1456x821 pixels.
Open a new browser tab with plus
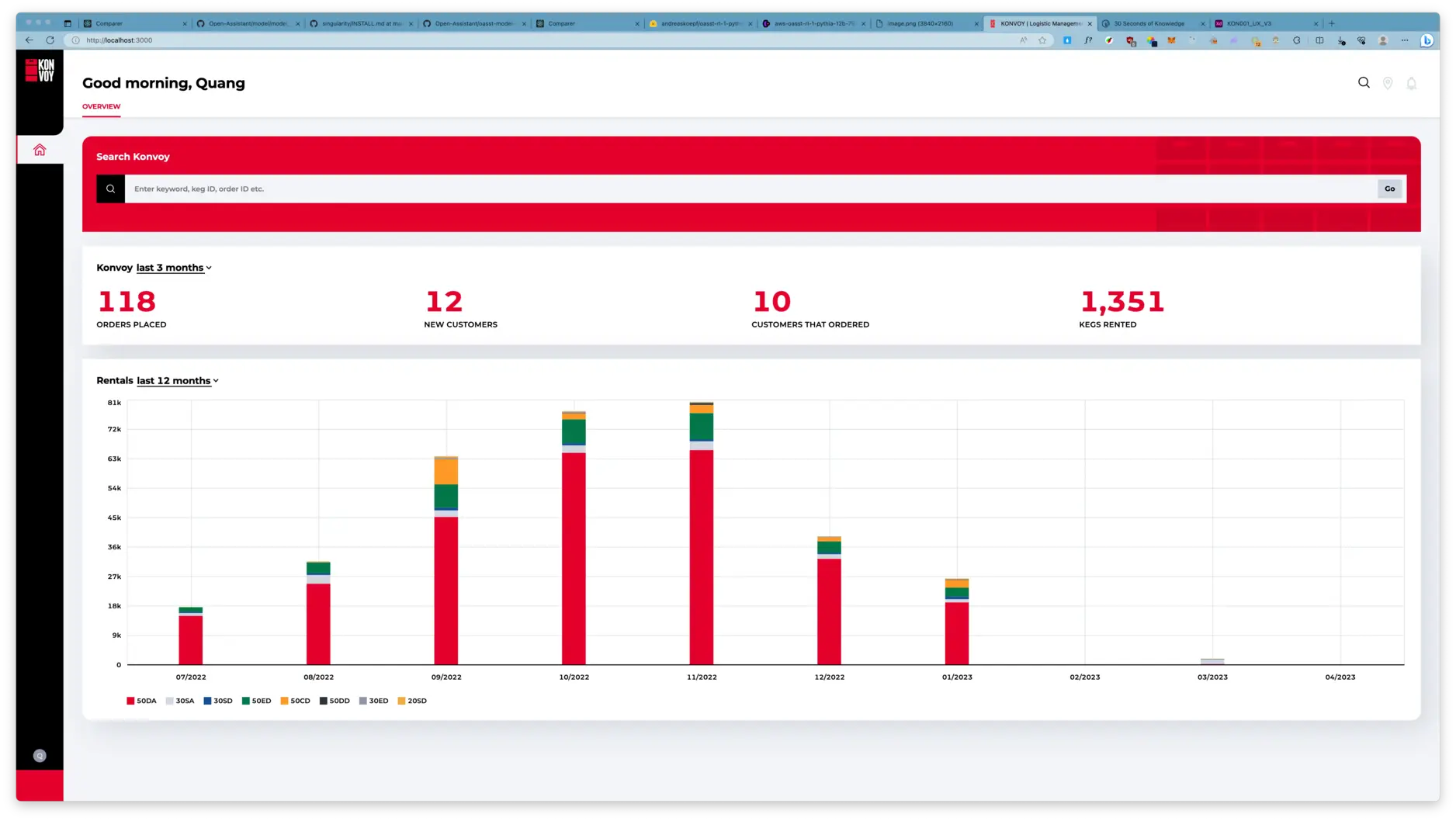1332,23
